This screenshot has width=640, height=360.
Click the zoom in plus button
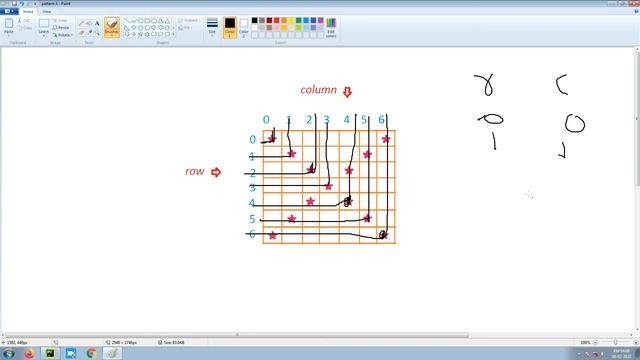(x=636, y=342)
